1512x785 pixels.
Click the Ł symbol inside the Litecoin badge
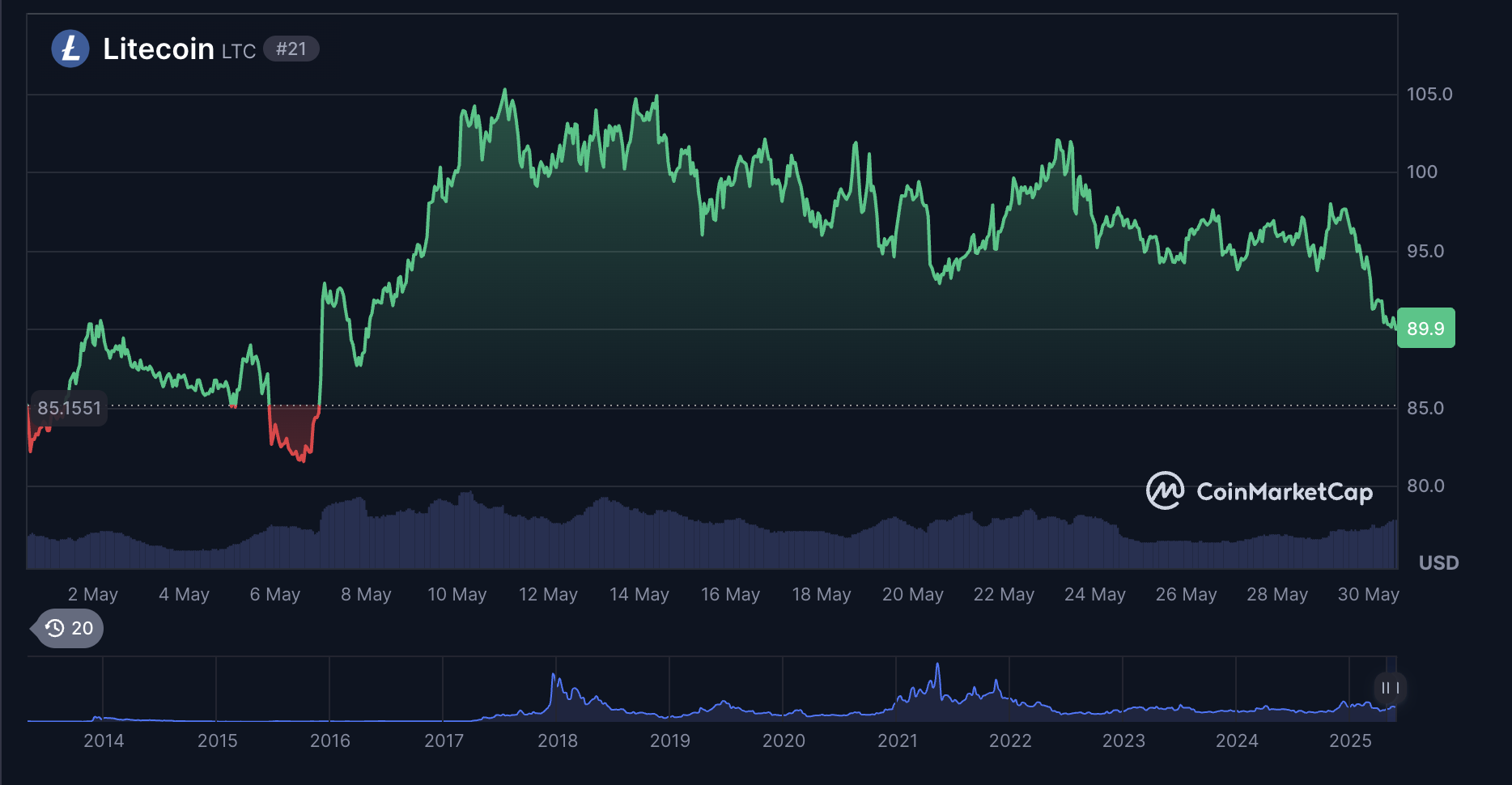point(70,49)
